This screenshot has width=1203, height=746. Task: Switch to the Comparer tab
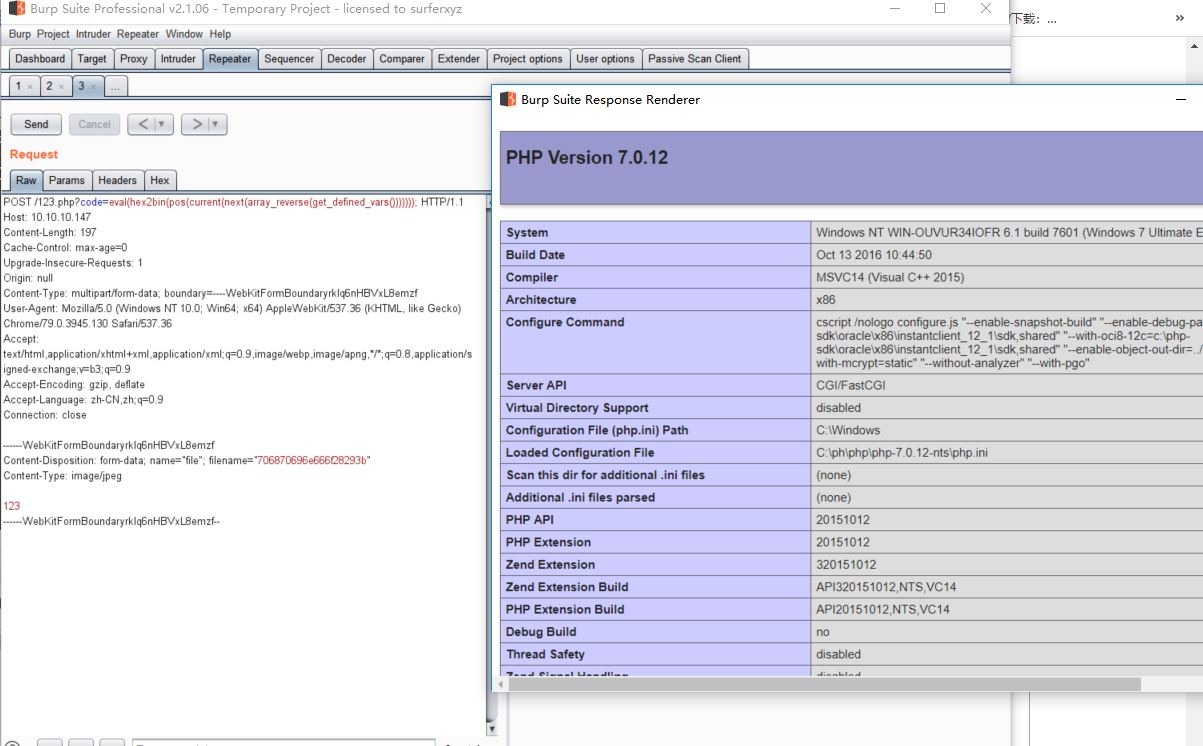click(x=402, y=59)
